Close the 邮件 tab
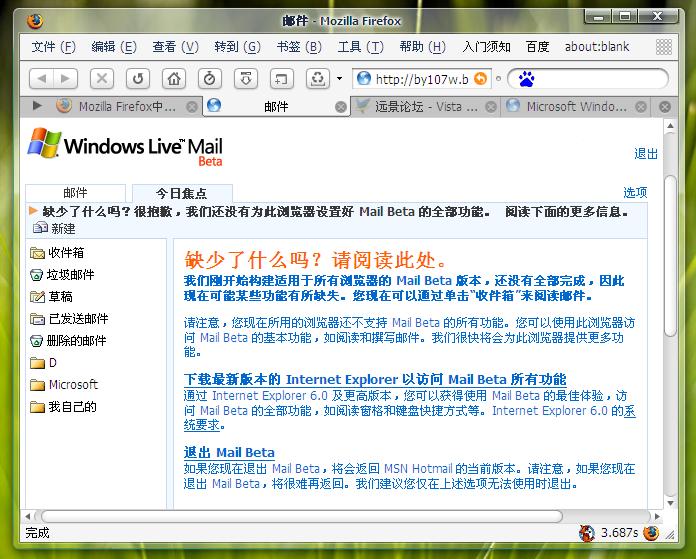 [340, 107]
